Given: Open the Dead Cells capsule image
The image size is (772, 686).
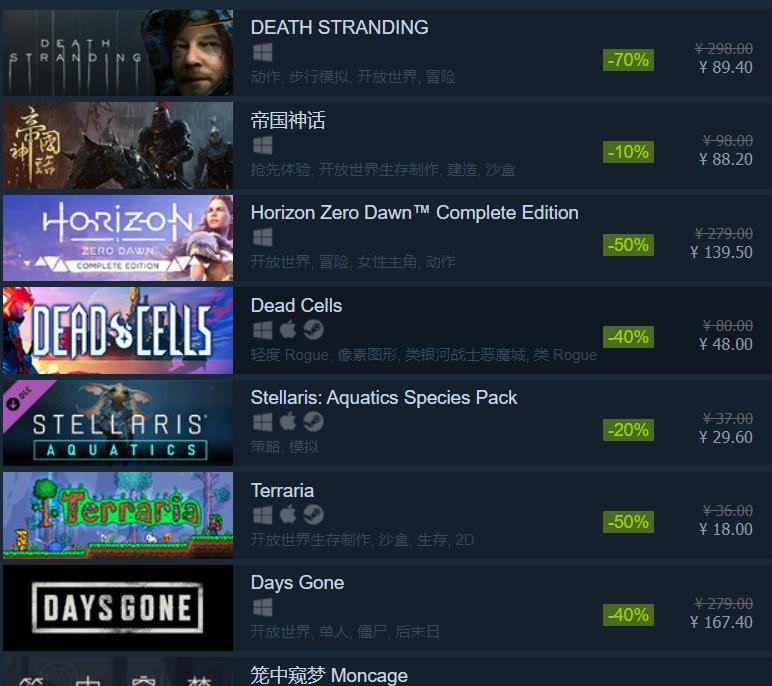Looking at the screenshot, I should pos(118,330).
